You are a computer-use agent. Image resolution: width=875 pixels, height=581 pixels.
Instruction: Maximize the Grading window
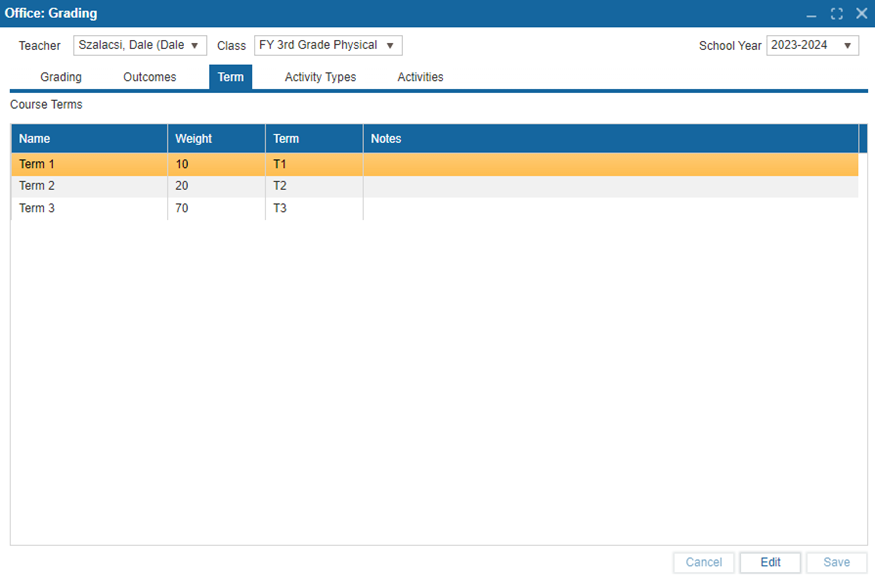click(836, 14)
